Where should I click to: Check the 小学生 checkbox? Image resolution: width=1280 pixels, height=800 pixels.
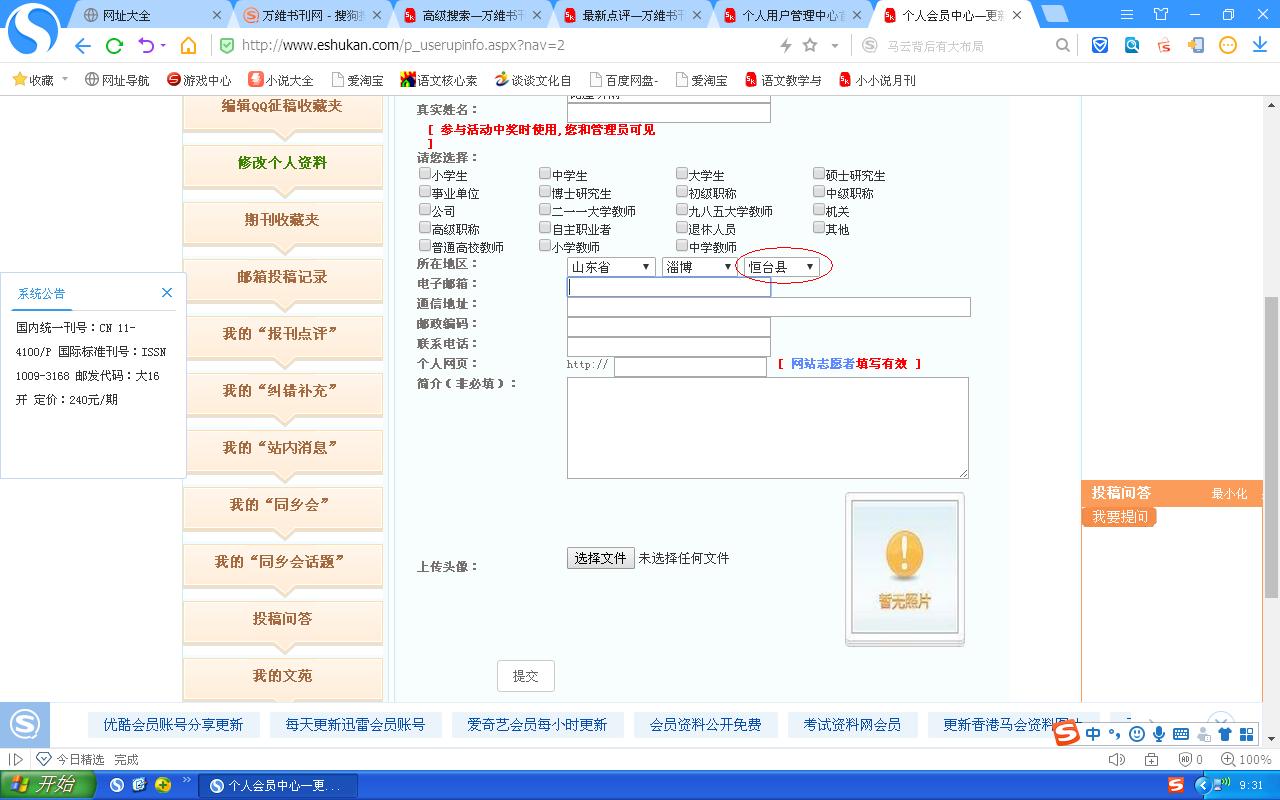click(x=425, y=174)
